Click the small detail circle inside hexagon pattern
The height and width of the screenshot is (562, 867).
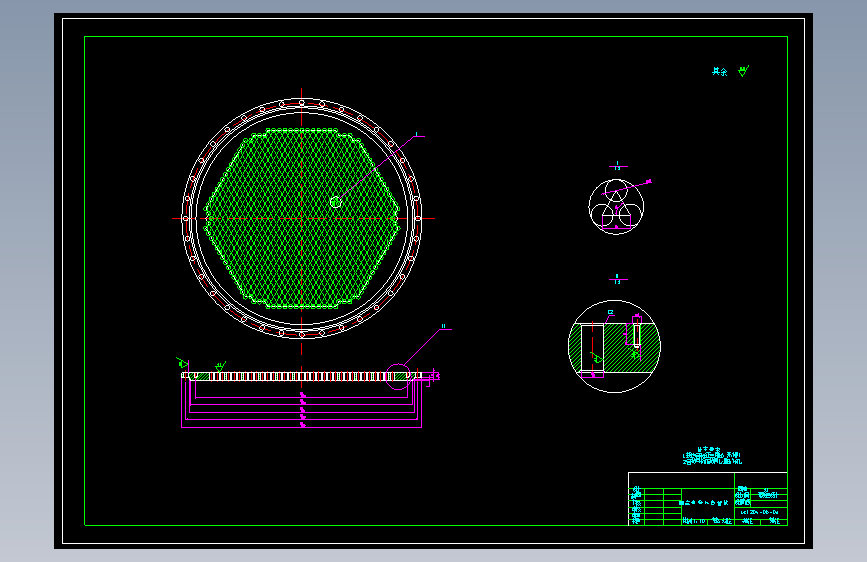click(x=335, y=202)
